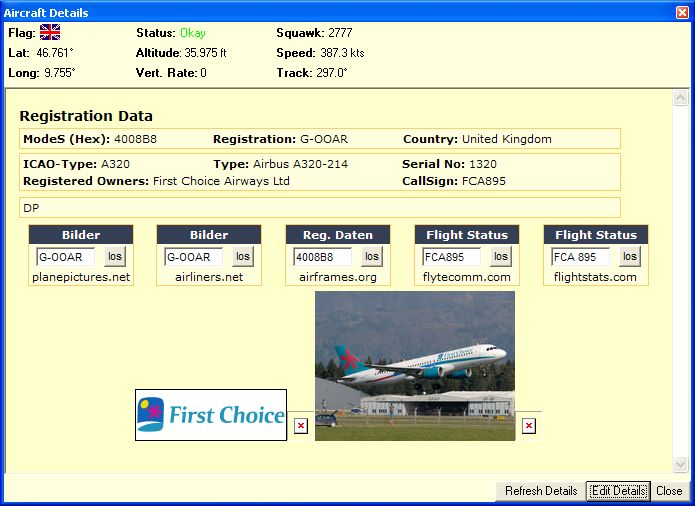The width and height of the screenshot is (695, 506).
Task: Click the Type value Airbus A320-214
Action: click(300, 164)
